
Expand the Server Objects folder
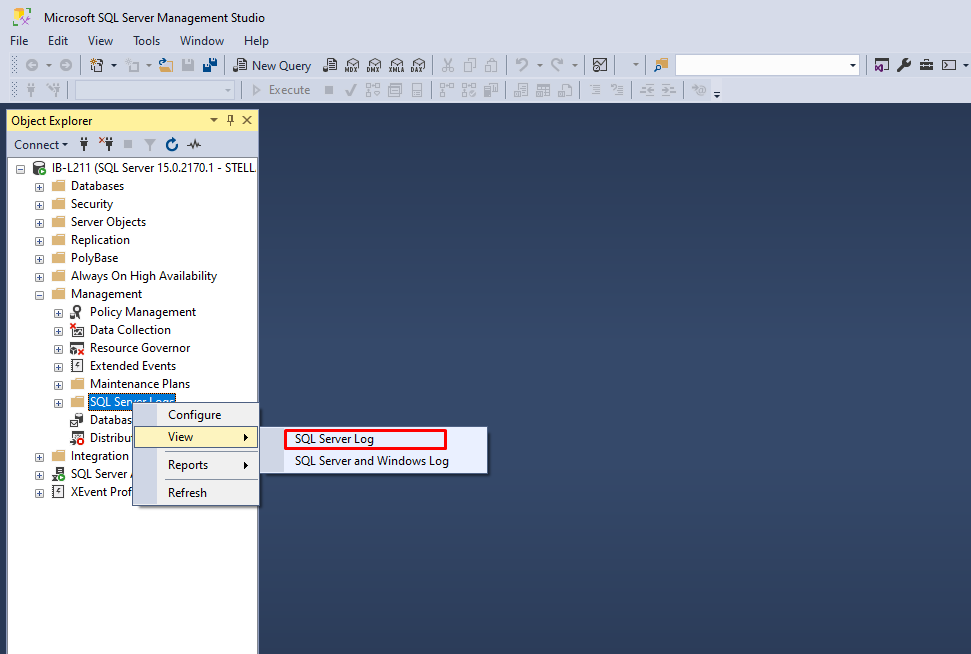coord(40,223)
